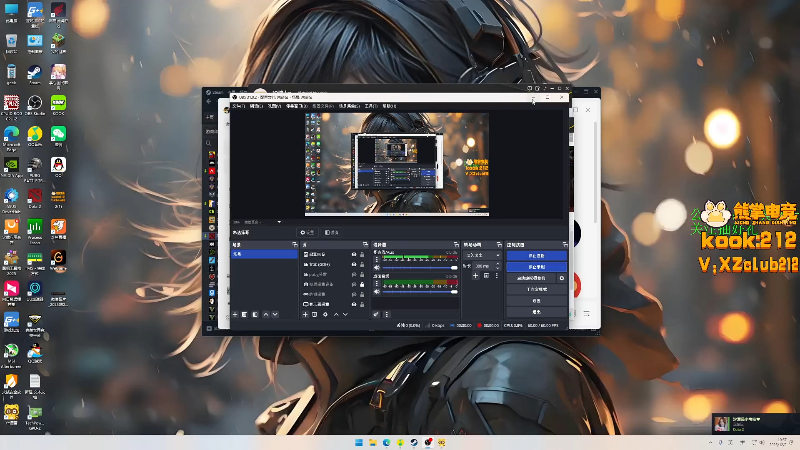The image size is (800, 450).
Task: Adjust first mixer channel volume slider
Action: pos(420,267)
